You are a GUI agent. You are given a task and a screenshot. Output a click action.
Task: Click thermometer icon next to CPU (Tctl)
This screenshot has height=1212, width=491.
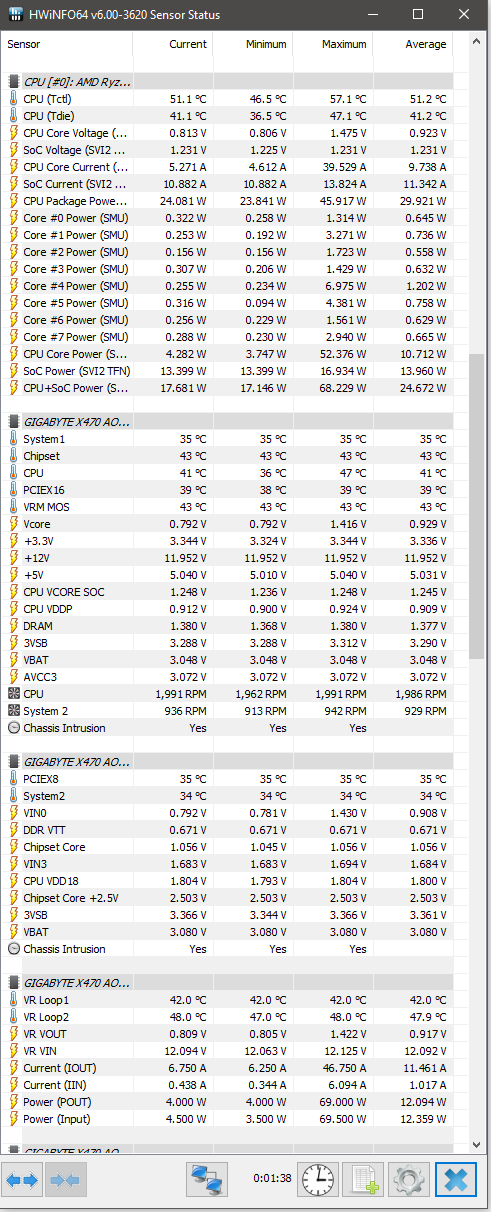click(x=13, y=99)
